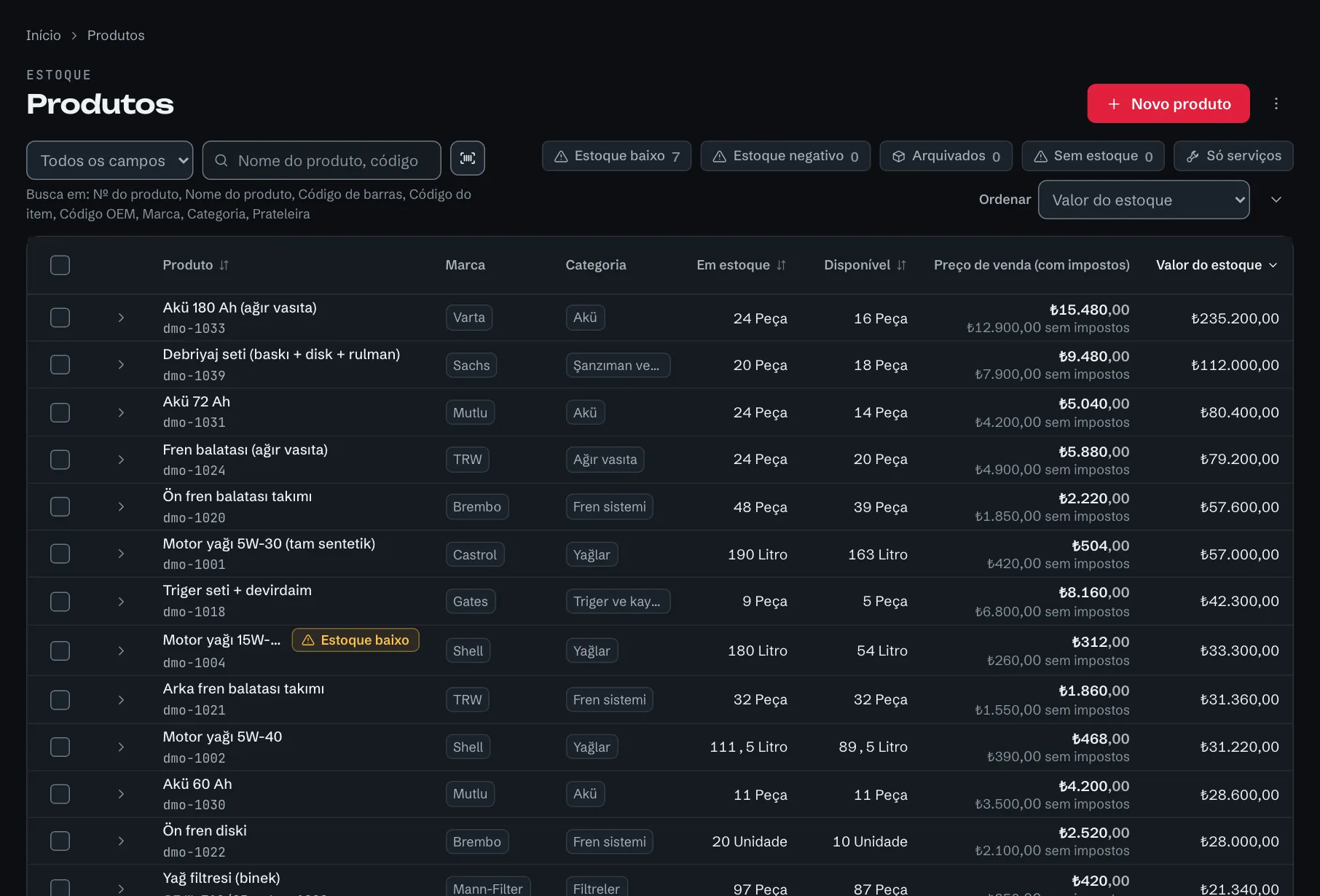
Task: Check the box for Debriyaj seti row
Action: 60,365
